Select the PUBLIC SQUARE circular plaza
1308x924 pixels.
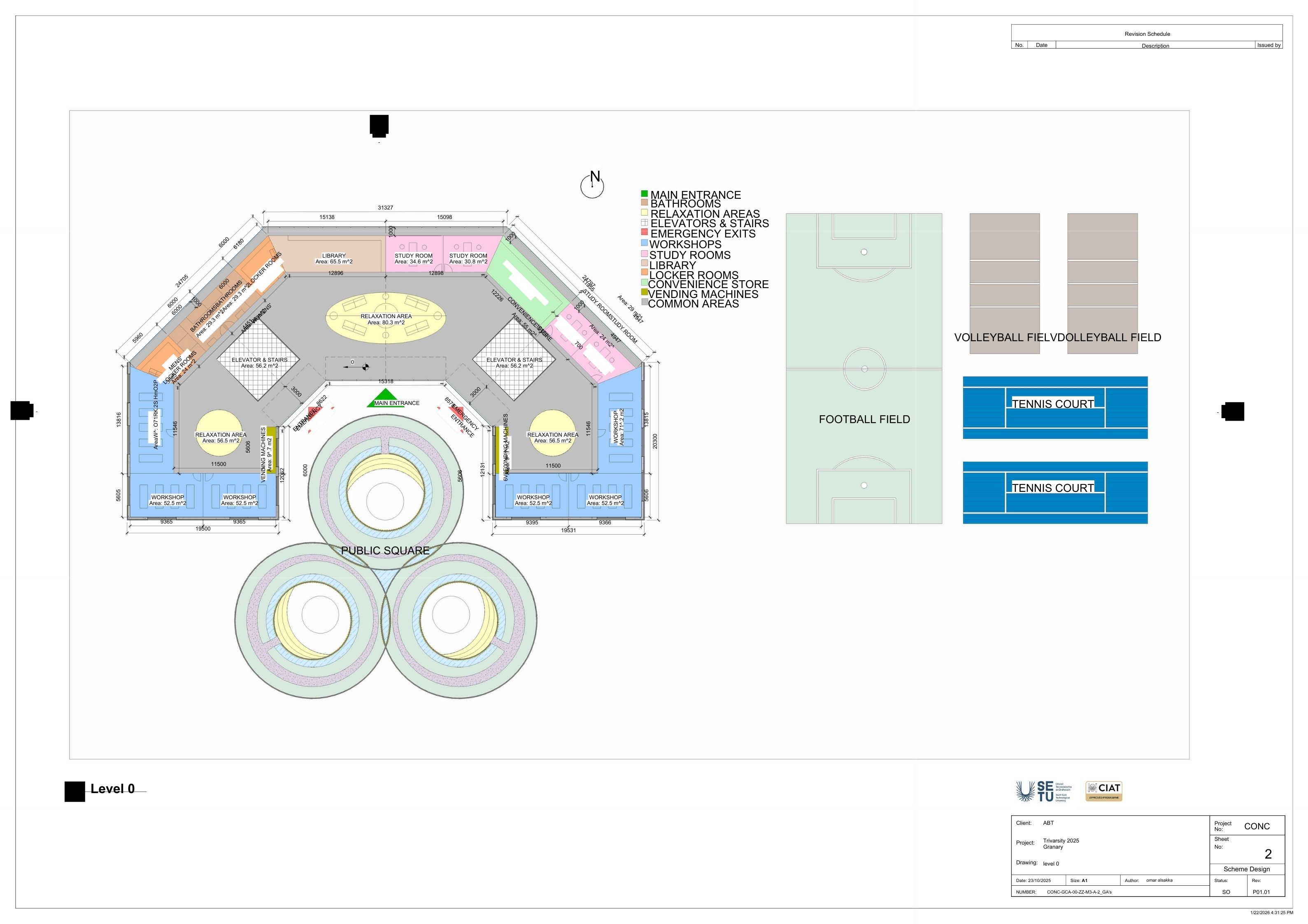(385, 550)
